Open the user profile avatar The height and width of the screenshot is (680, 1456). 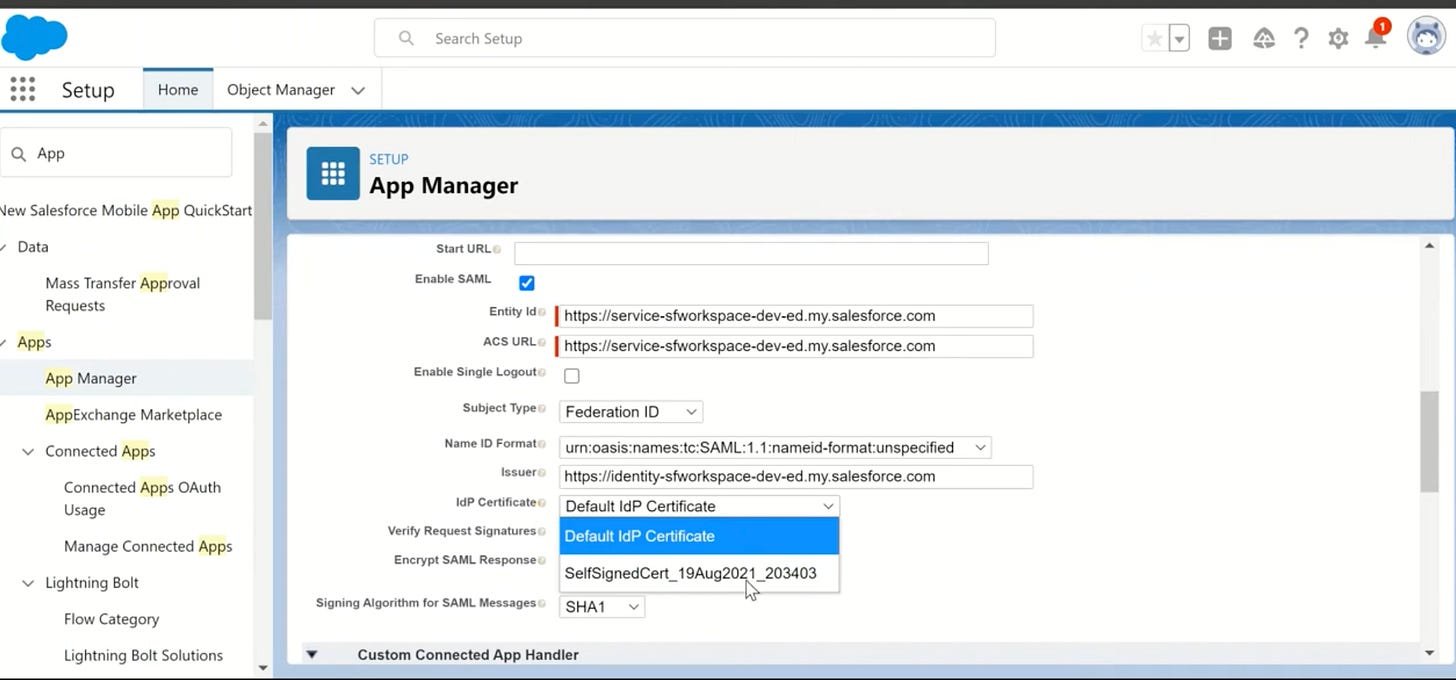[x=1426, y=37]
